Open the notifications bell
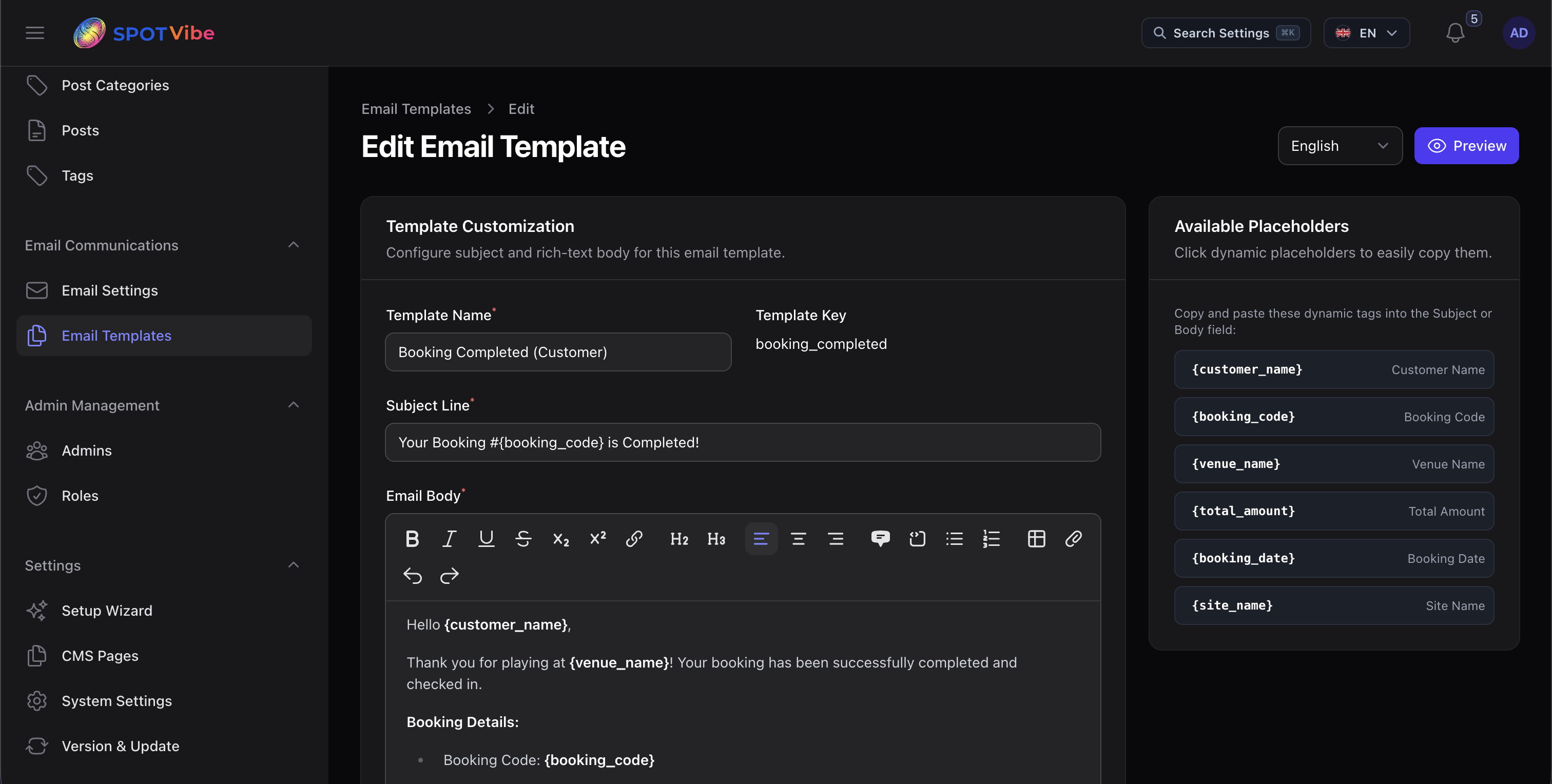The image size is (1552, 784). [x=1456, y=32]
